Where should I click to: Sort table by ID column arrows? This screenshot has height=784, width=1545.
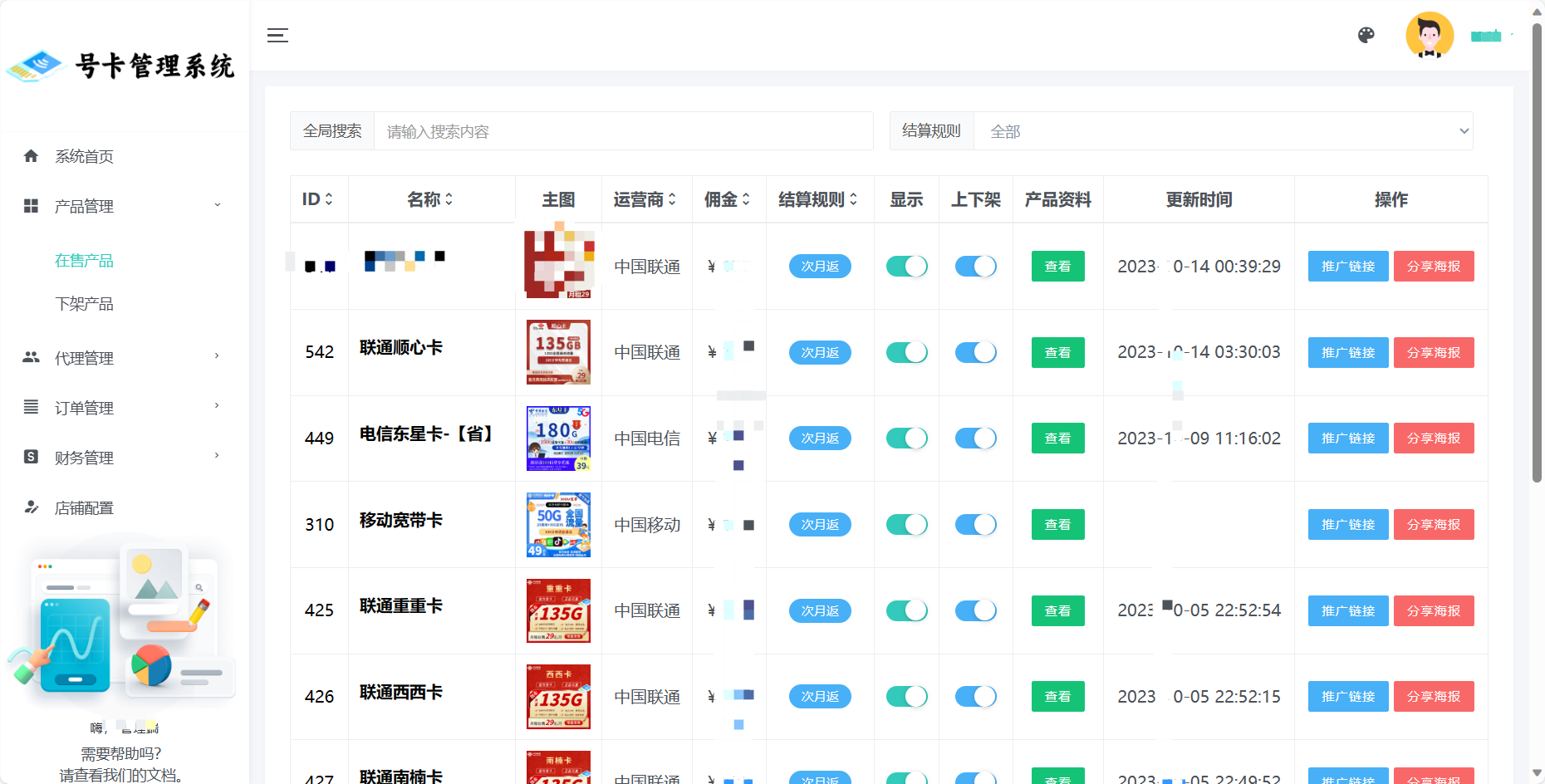click(x=329, y=199)
